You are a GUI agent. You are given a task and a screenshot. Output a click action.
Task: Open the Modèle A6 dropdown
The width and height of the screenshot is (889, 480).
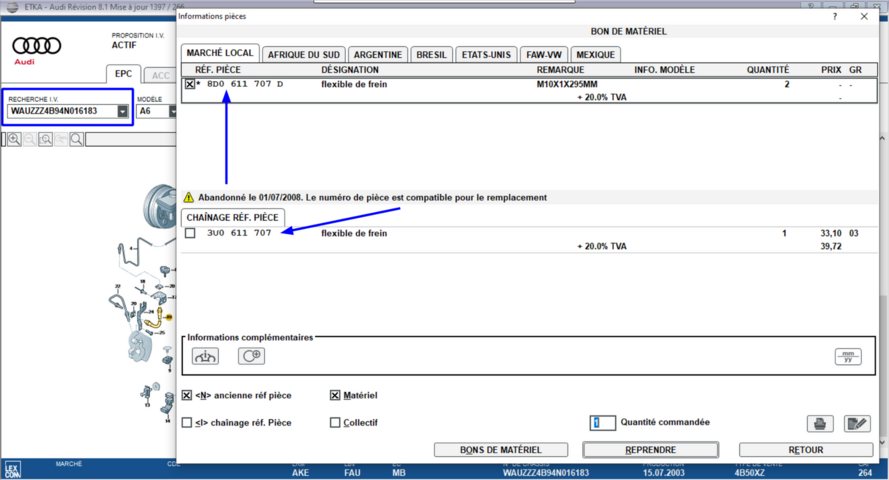click(x=172, y=111)
